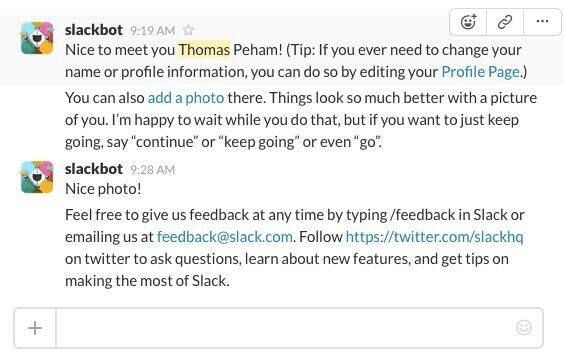The height and width of the screenshot is (363, 564).
Task: Follow the add a photo link
Action: point(186,98)
